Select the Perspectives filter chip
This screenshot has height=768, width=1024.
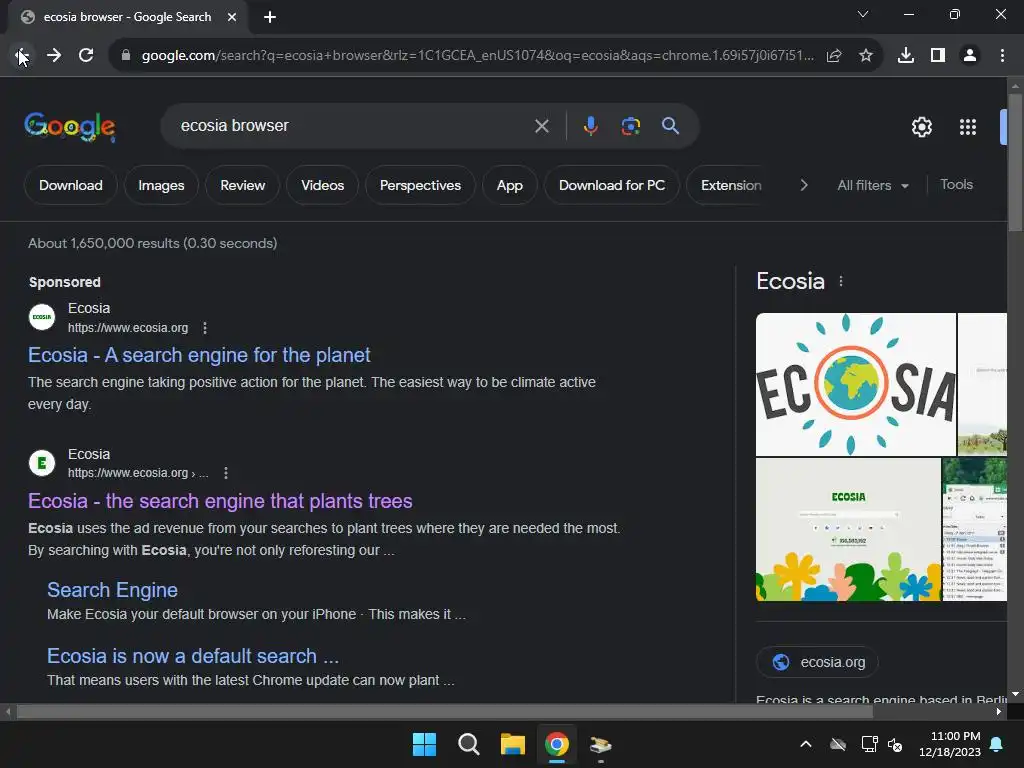pyautogui.click(x=420, y=185)
